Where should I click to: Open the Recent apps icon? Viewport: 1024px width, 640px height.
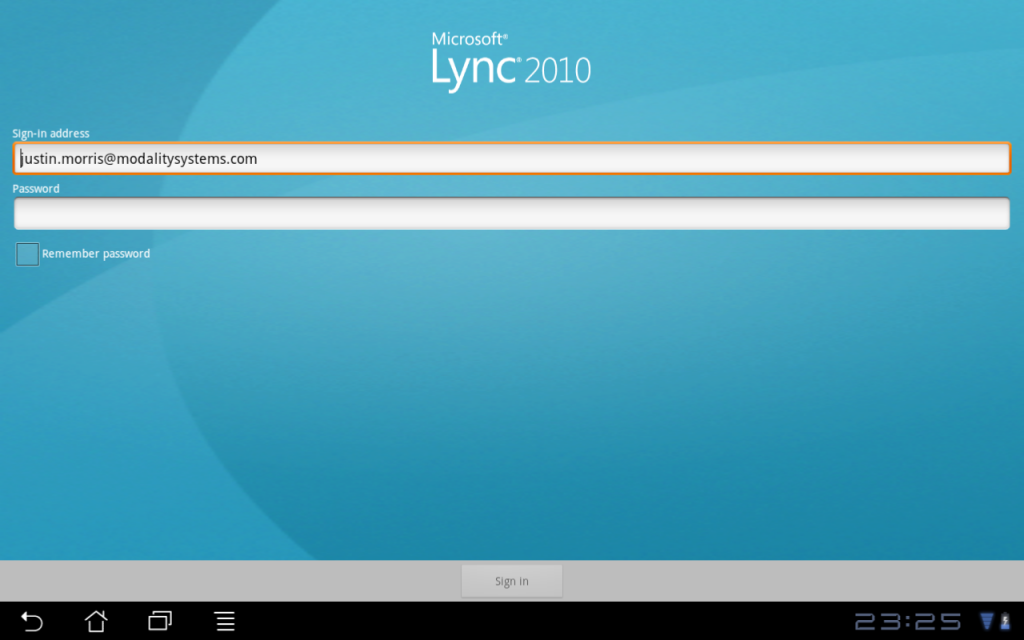pyautogui.click(x=159, y=621)
